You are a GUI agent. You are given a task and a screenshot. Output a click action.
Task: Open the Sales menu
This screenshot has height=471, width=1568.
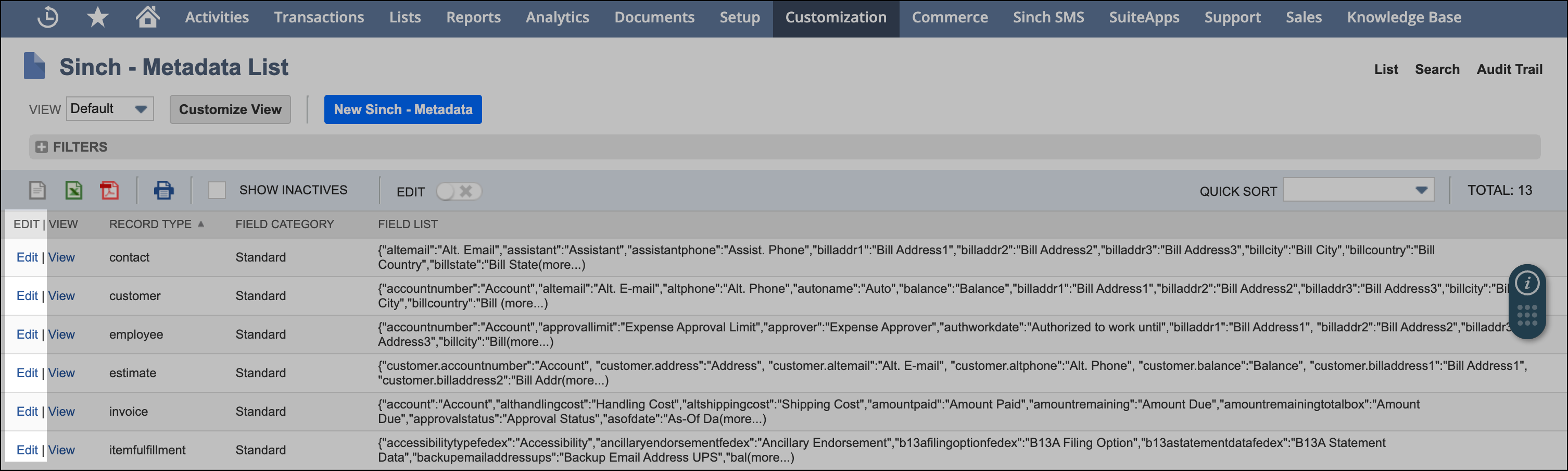[1303, 17]
